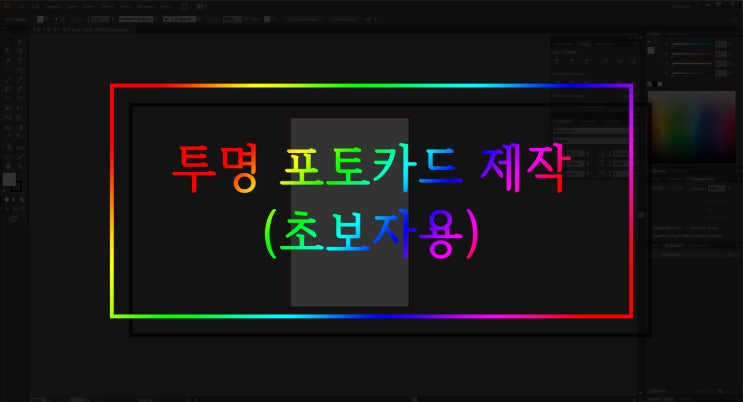
Task: Click the Color panel fill preview box
Action: click(x=651, y=50)
